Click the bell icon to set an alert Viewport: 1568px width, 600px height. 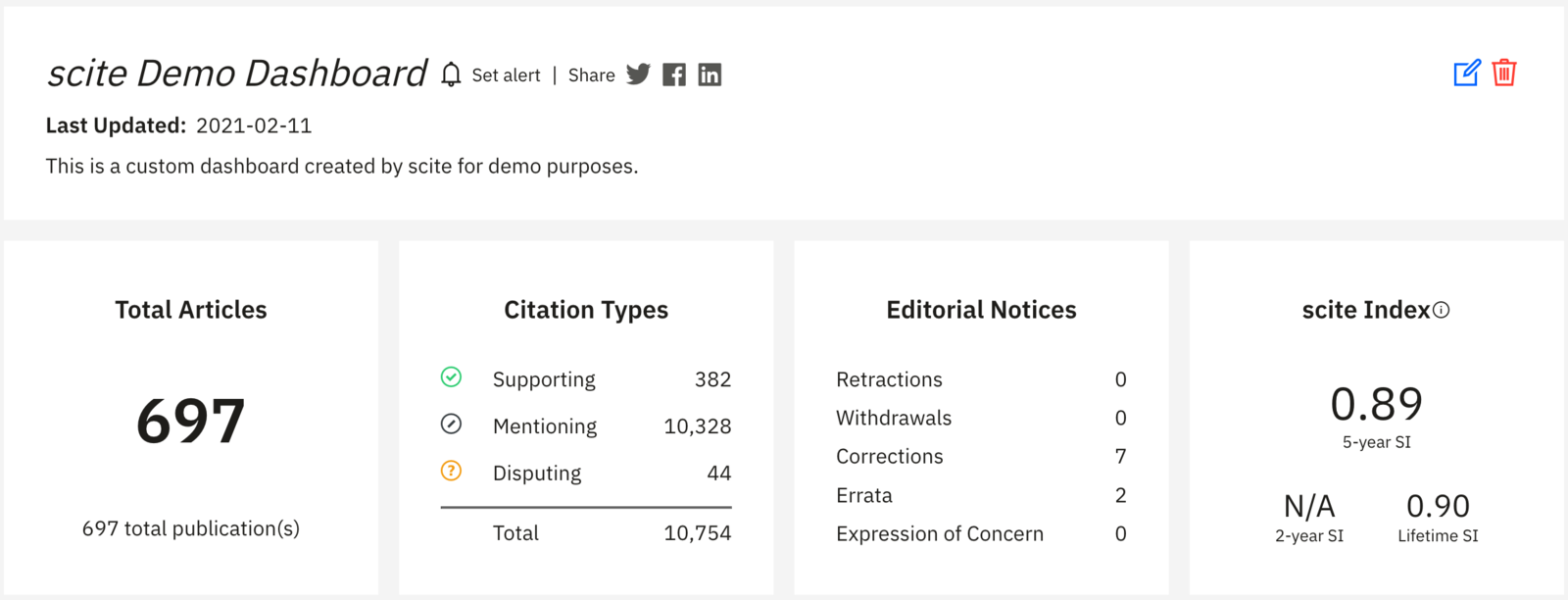click(451, 74)
